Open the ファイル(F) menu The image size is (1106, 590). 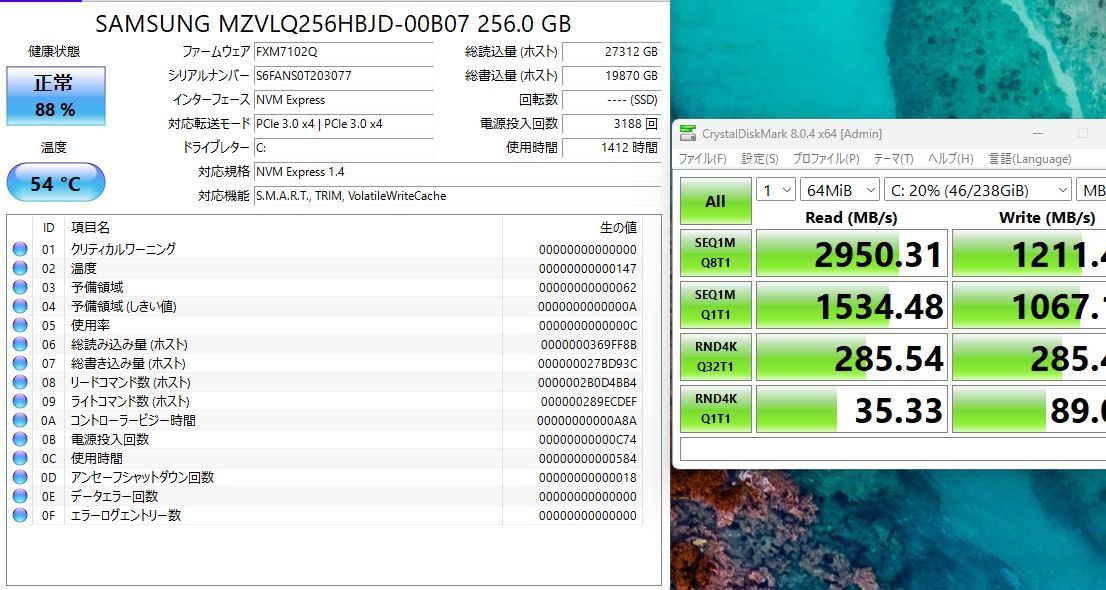pos(703,159)
